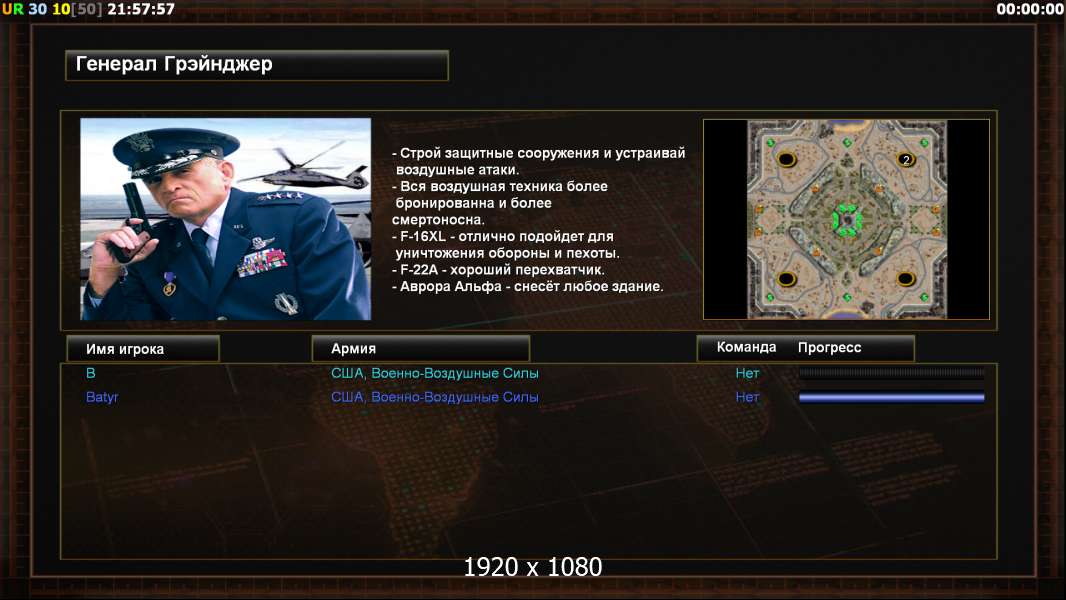The image size is (1066, 600).
Task: Select player name Batyr
Action: 102,397
